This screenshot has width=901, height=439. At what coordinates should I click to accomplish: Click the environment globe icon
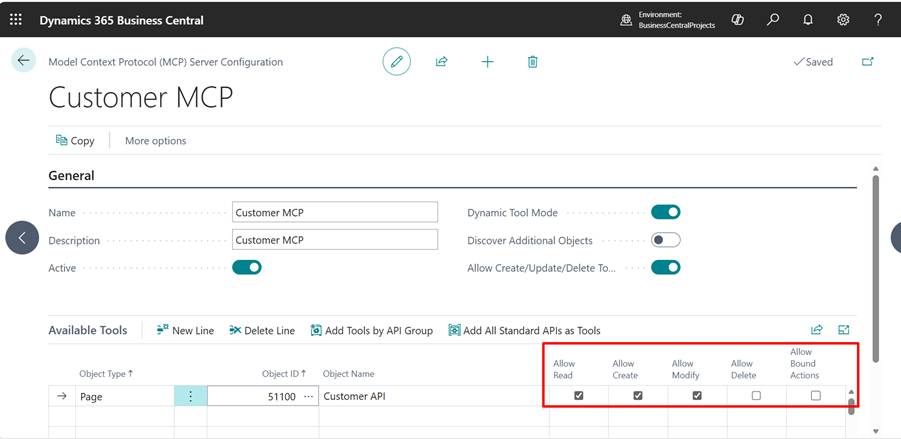[x=626, y=20]
